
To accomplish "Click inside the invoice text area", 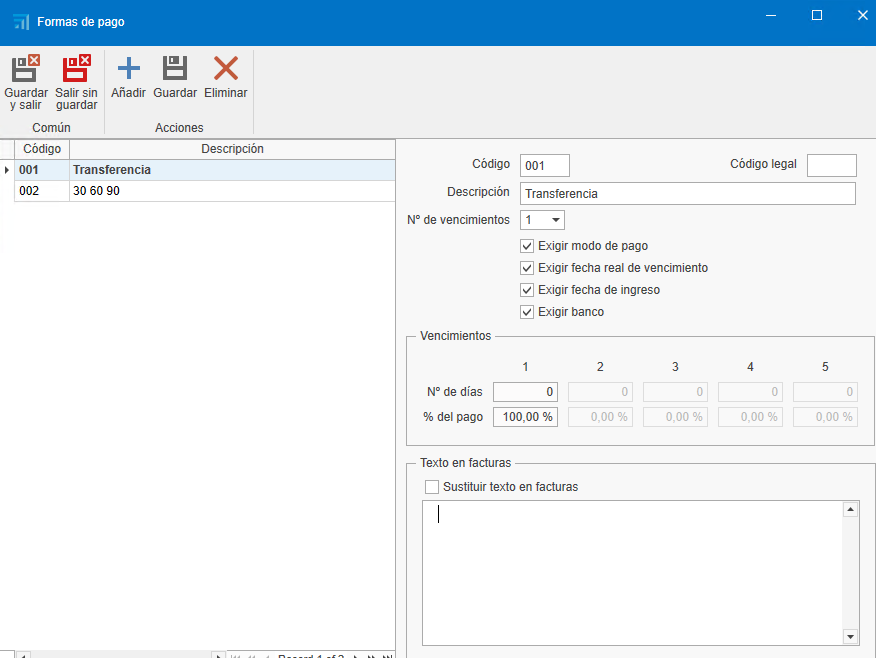I will click(x=632, y=573).
